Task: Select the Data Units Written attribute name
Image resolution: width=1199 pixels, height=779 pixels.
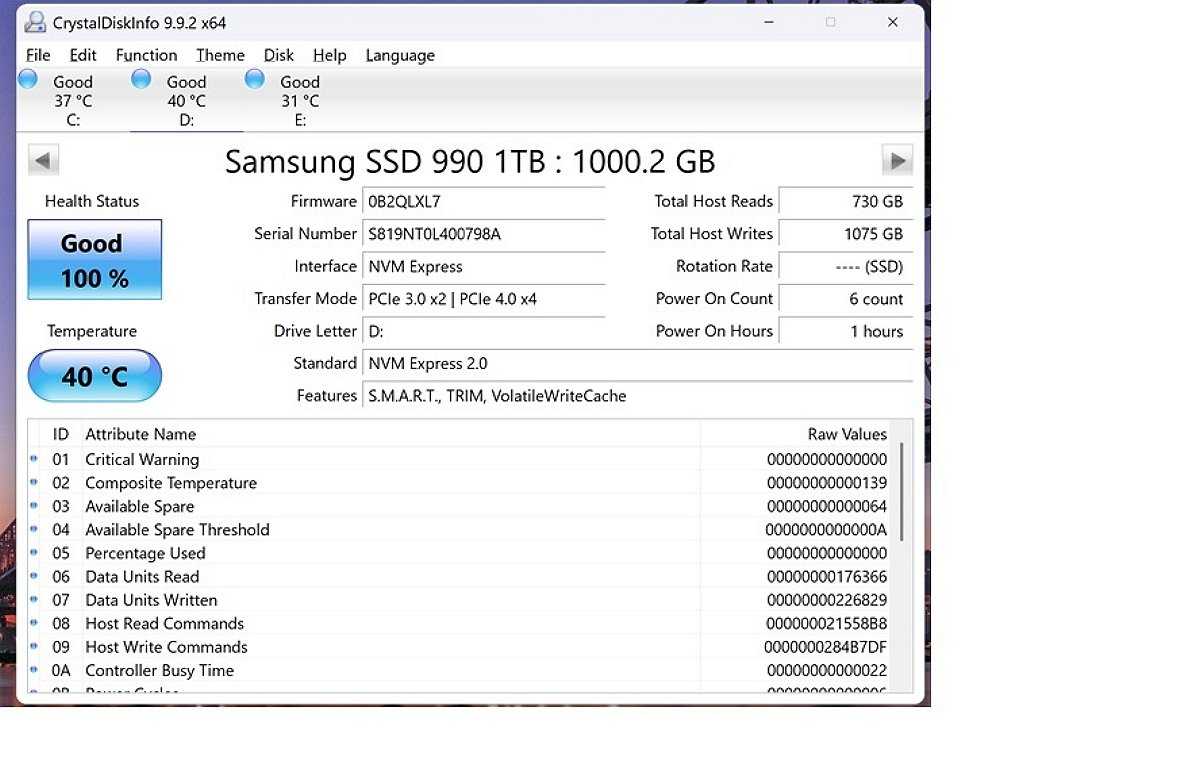Action: (151, 600)
